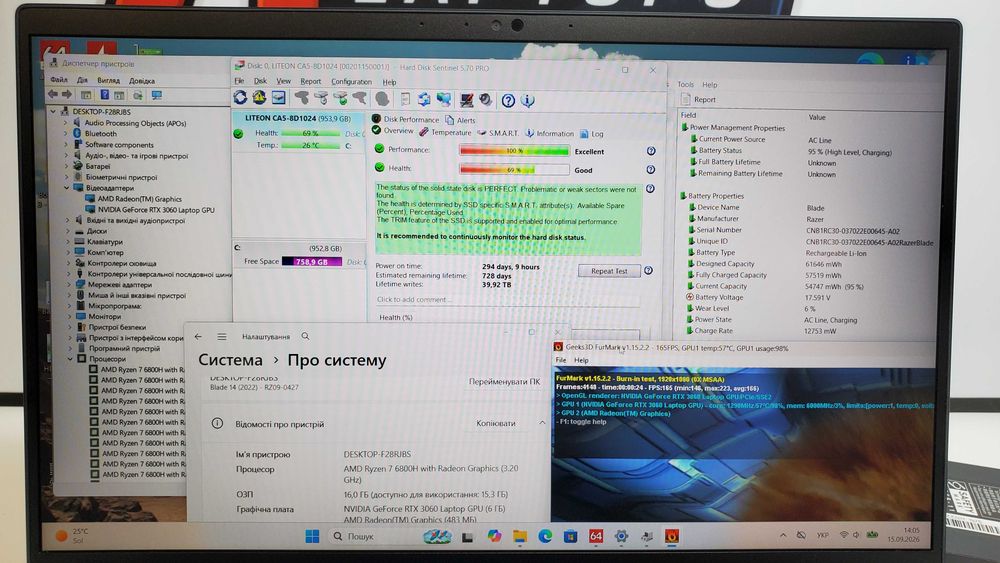Click the Free Space 758,9 GB bar

coord(311,261)
